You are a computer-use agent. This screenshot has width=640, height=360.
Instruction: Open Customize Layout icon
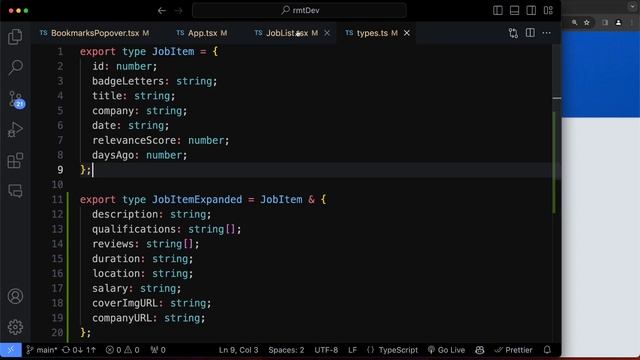(548, 10)
